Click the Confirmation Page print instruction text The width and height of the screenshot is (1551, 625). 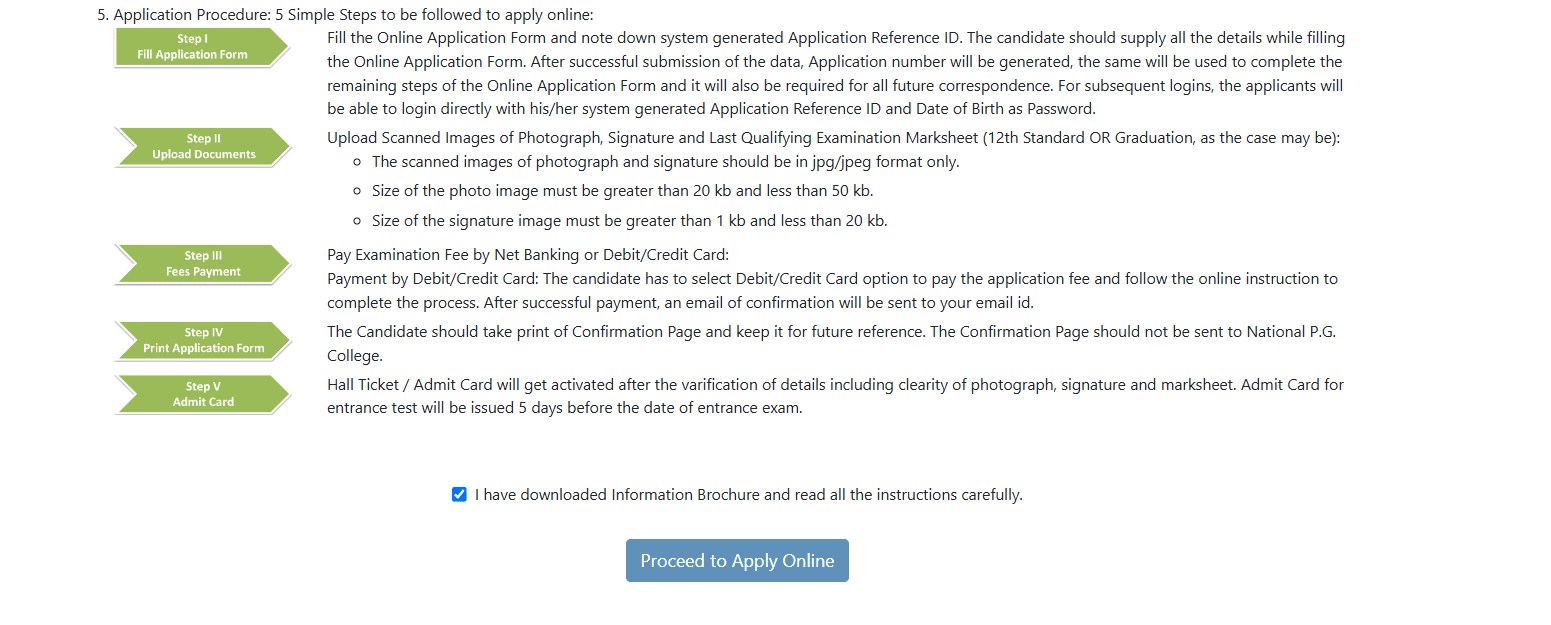[x=831, y=332]
